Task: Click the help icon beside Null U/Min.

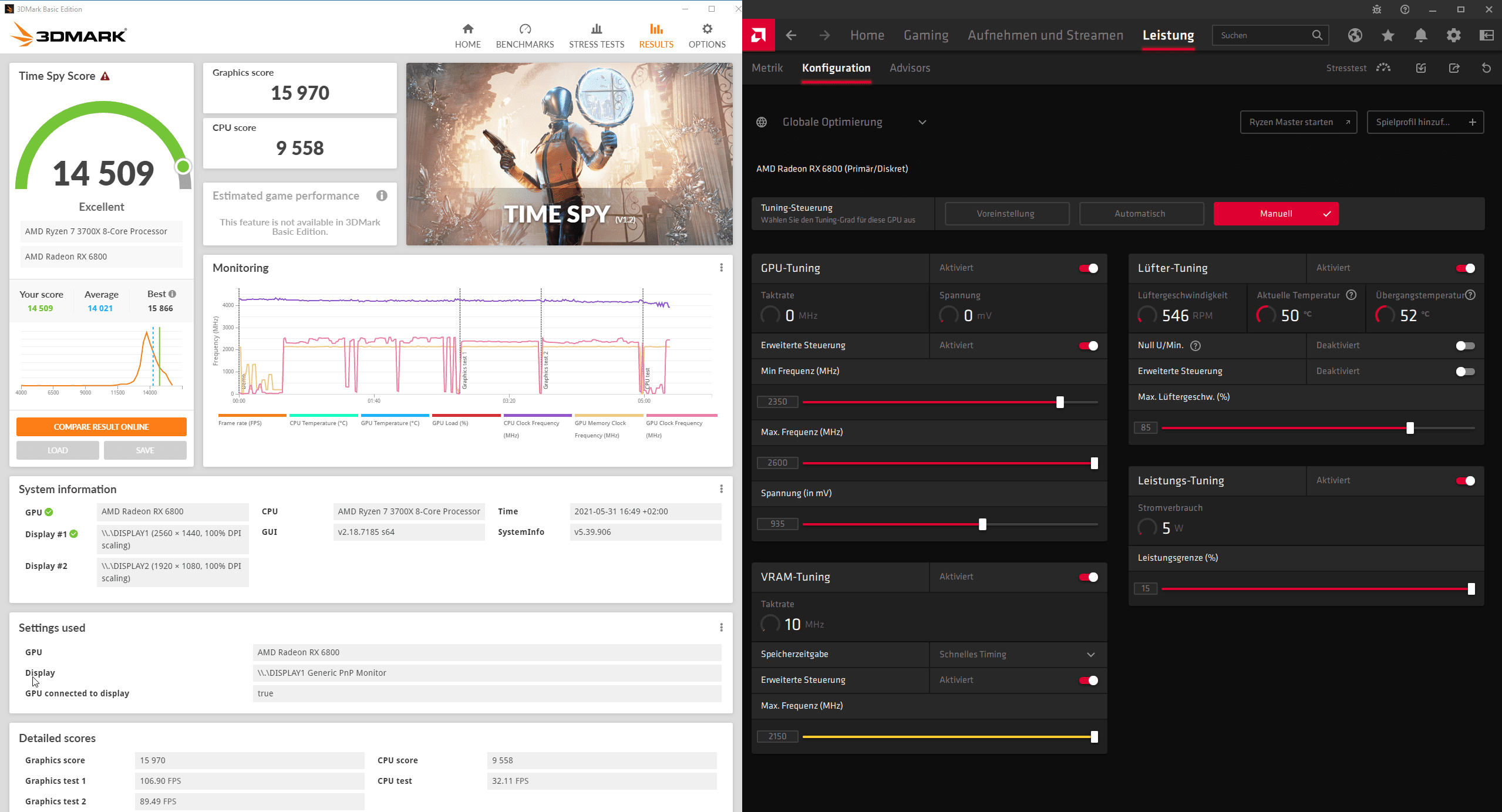Action: pyautogui.click(x=1195, y=346)
